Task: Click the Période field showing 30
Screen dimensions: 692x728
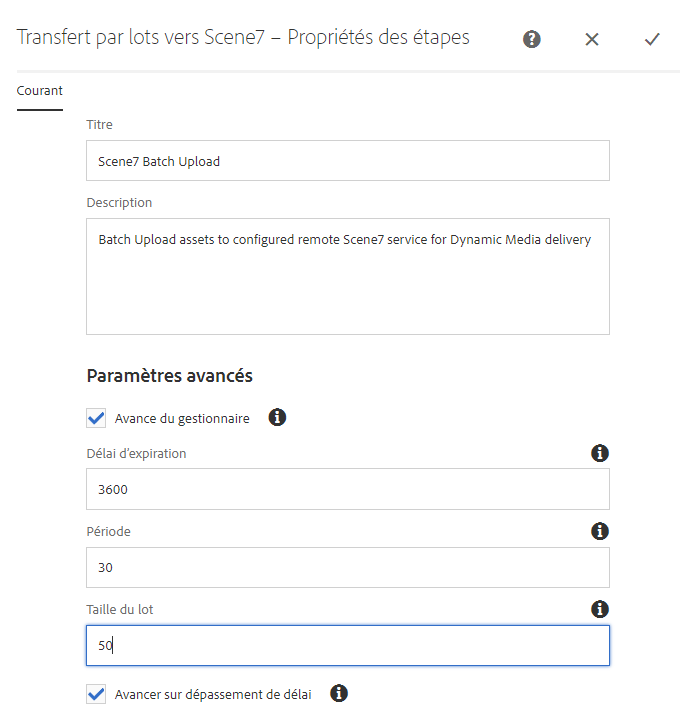Action: [x=348, y=567]
